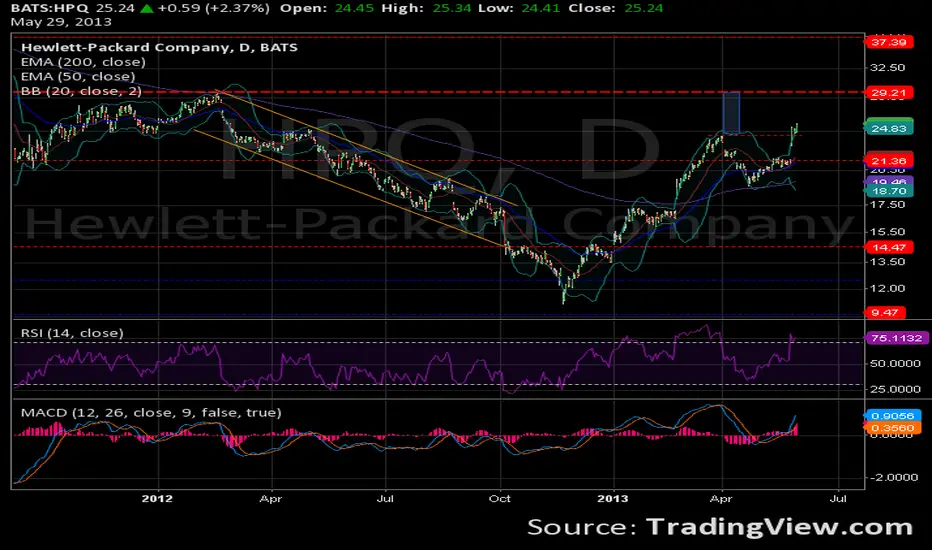Click the 9.47 red price level tag
932x550 pixels.
(x=885, y=313)
